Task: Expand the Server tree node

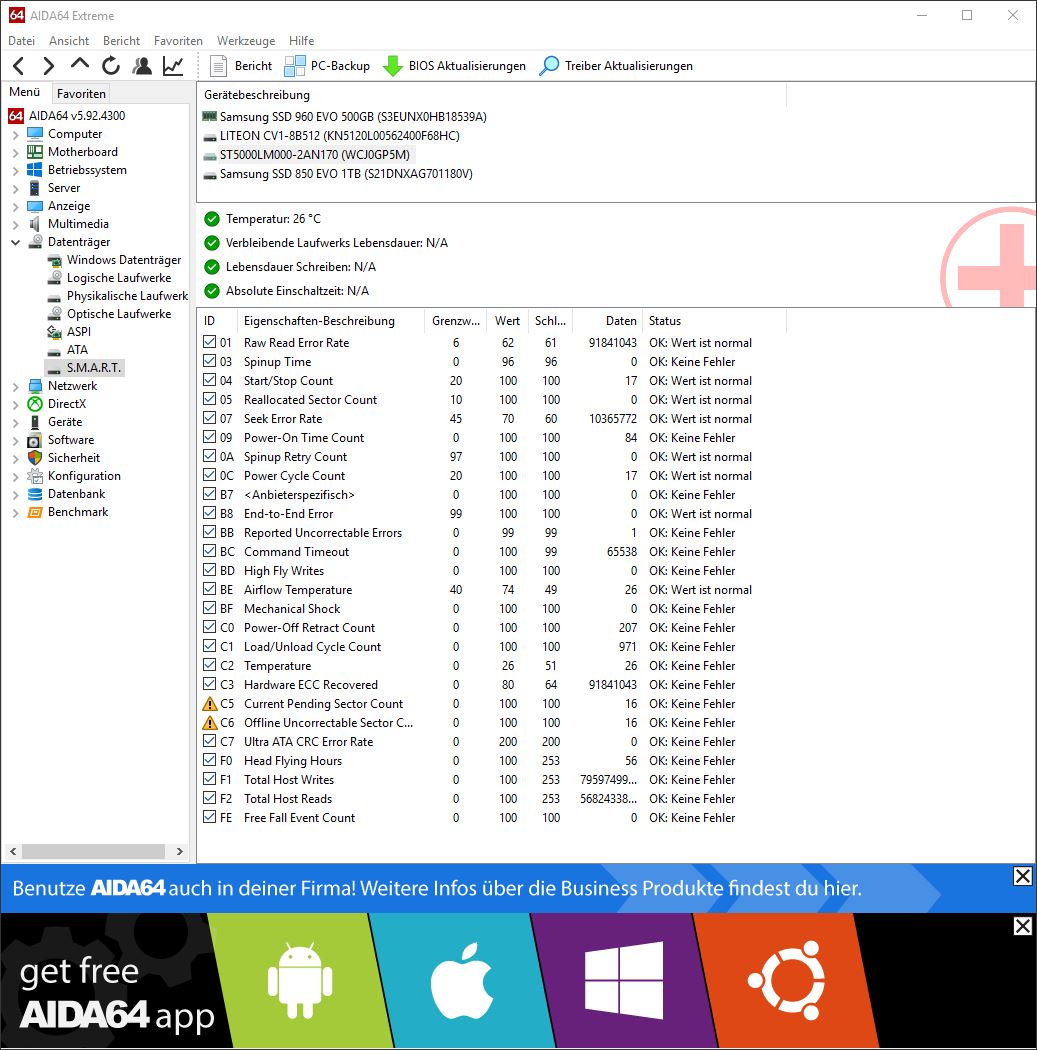Action: tap(15, 189)
